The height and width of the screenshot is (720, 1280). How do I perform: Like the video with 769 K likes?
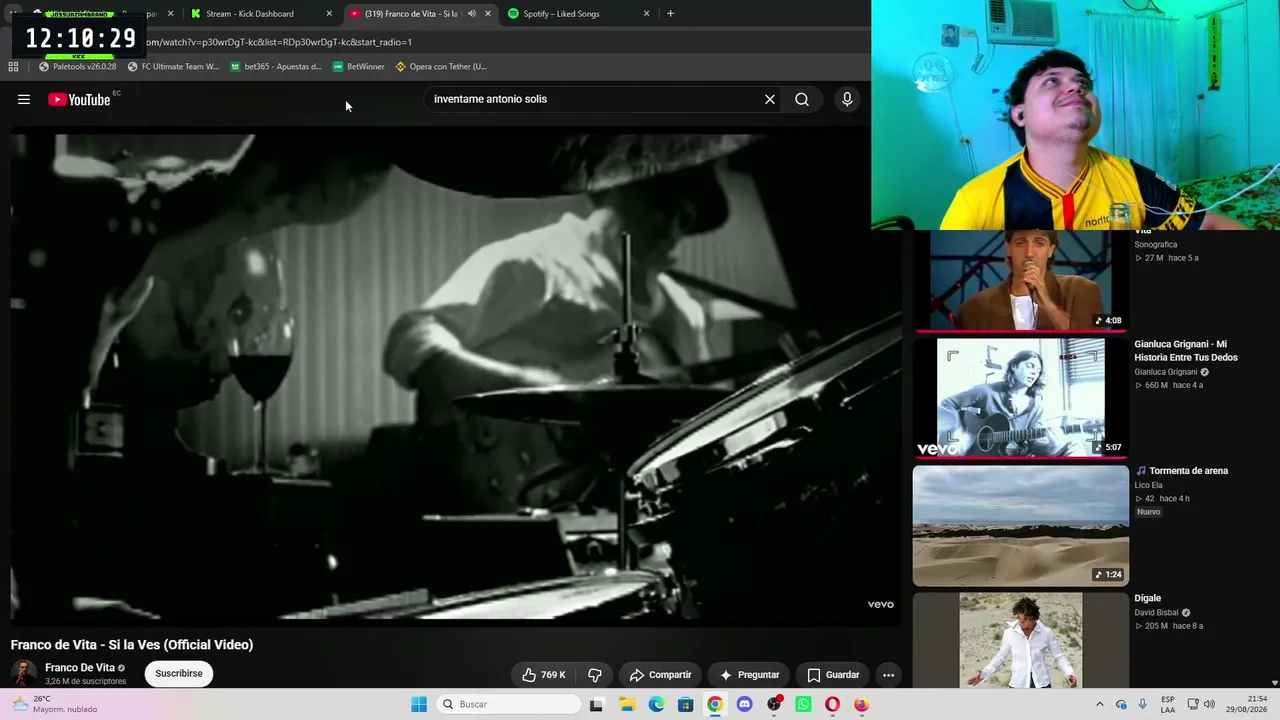tap(544, 675)
